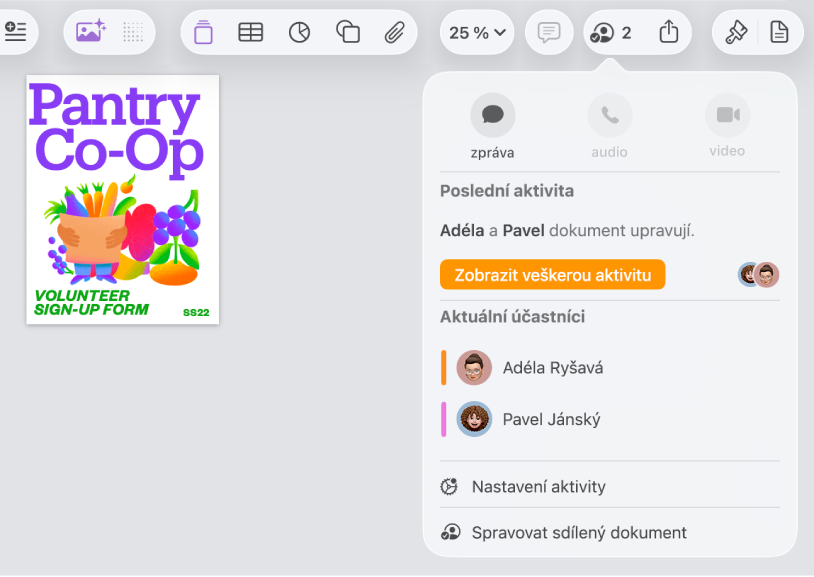Click Adéla Ryšavá's avatar picture
The width and height of the screenshot is (814, 577).
click(x=474, y=368)
